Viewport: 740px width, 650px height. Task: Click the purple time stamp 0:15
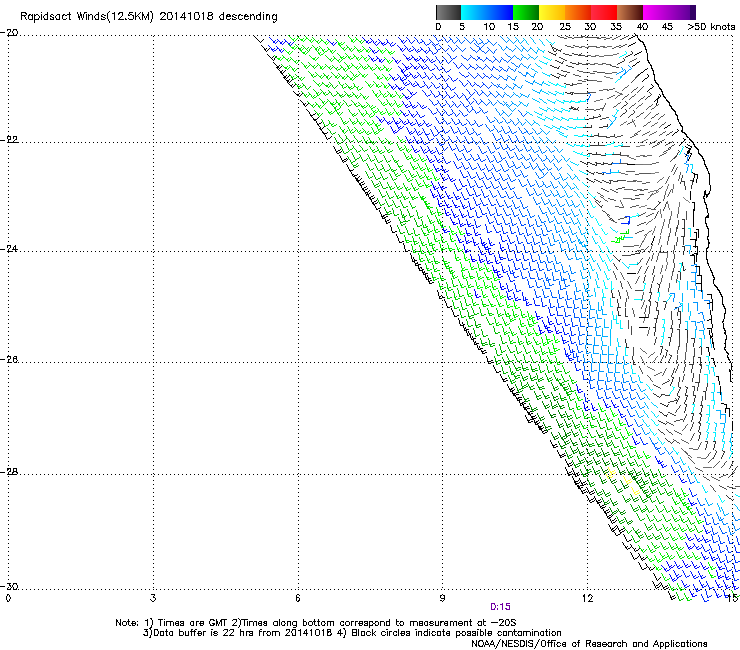500,607
